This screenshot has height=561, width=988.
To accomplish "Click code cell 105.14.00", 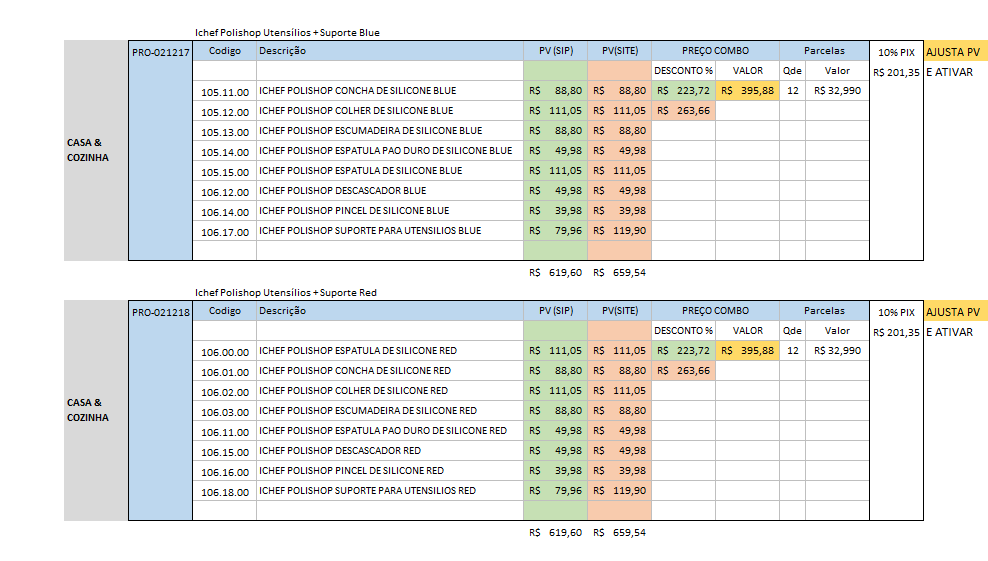I will (x=224, y=151).
